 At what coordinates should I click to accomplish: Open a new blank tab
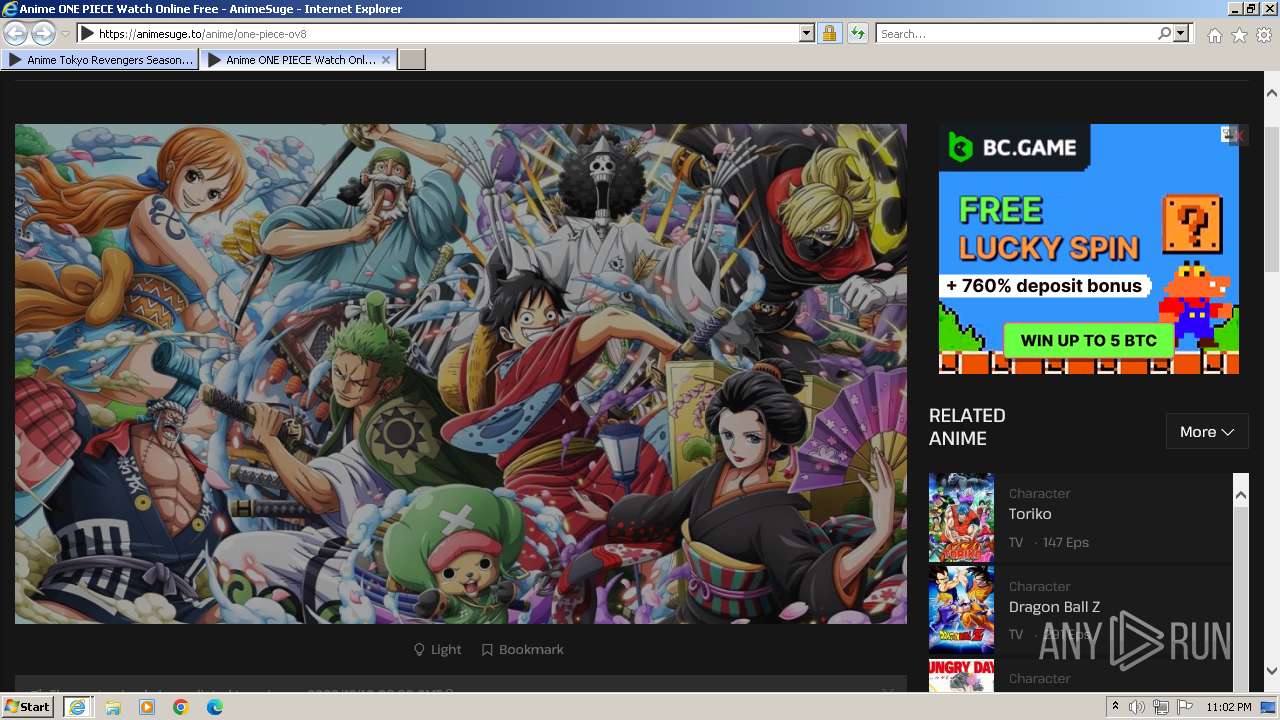(x=412, y=60)
